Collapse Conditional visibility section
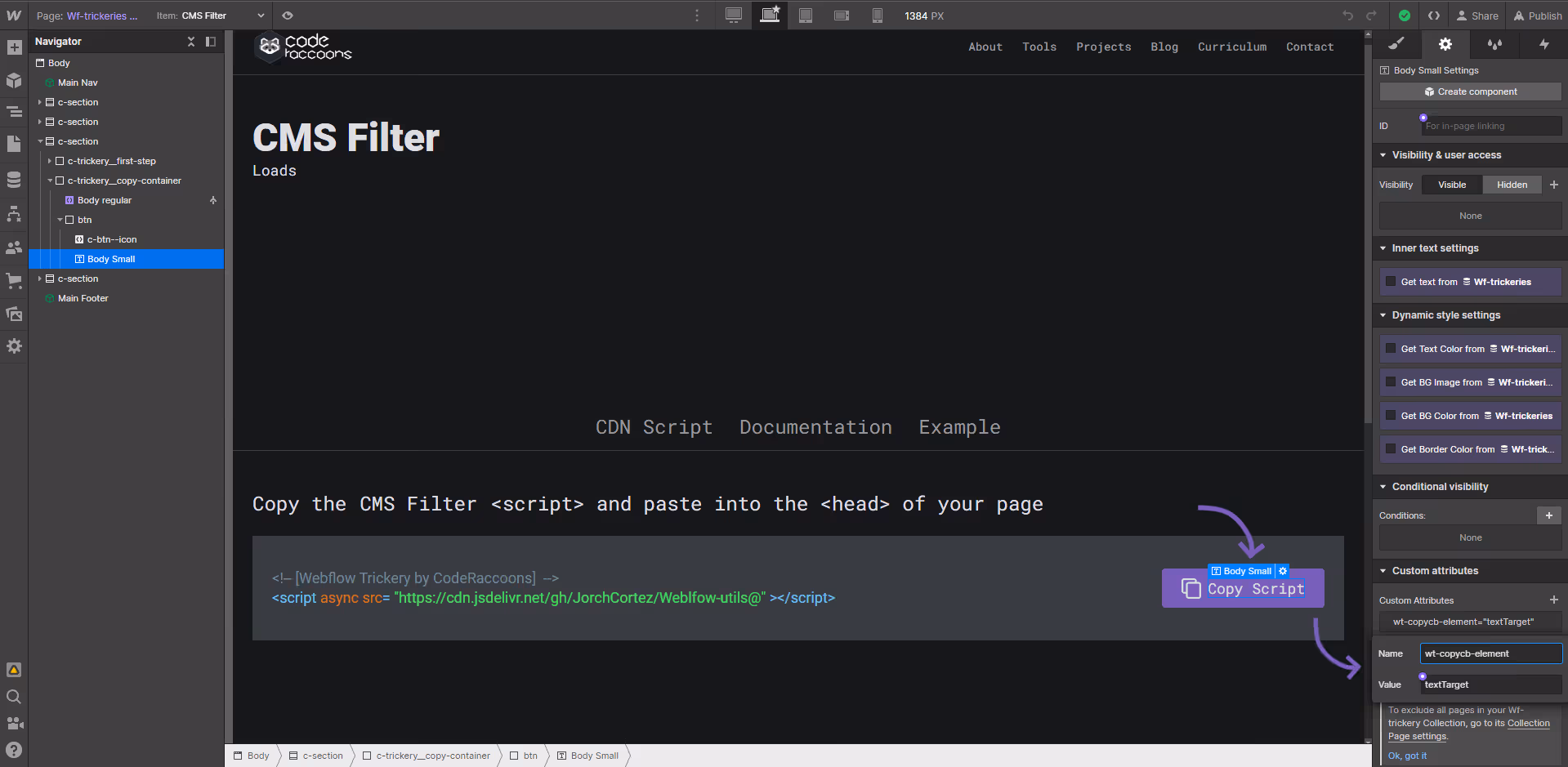 point(1383,487)
